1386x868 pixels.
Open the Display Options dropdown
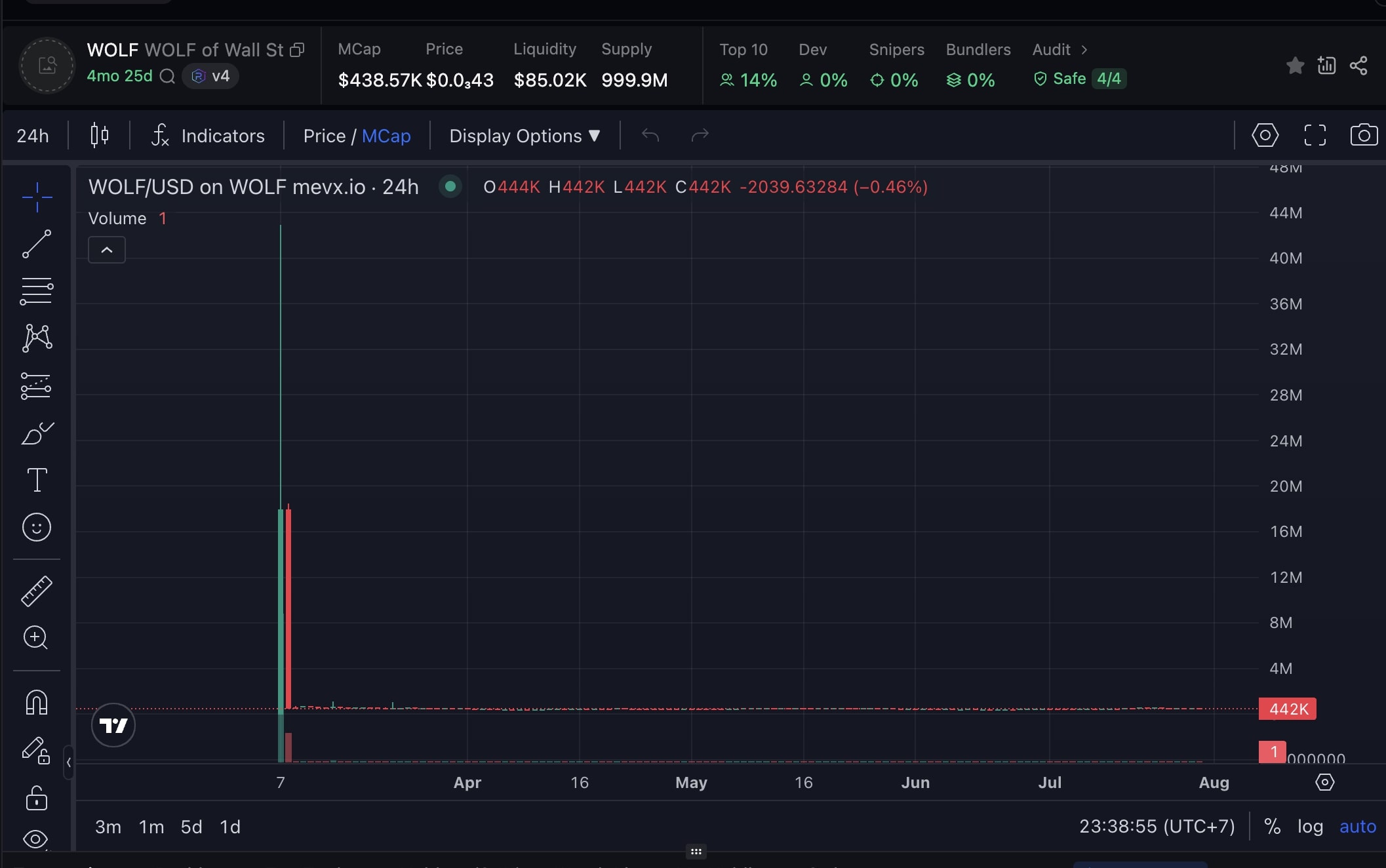(525, 136)
